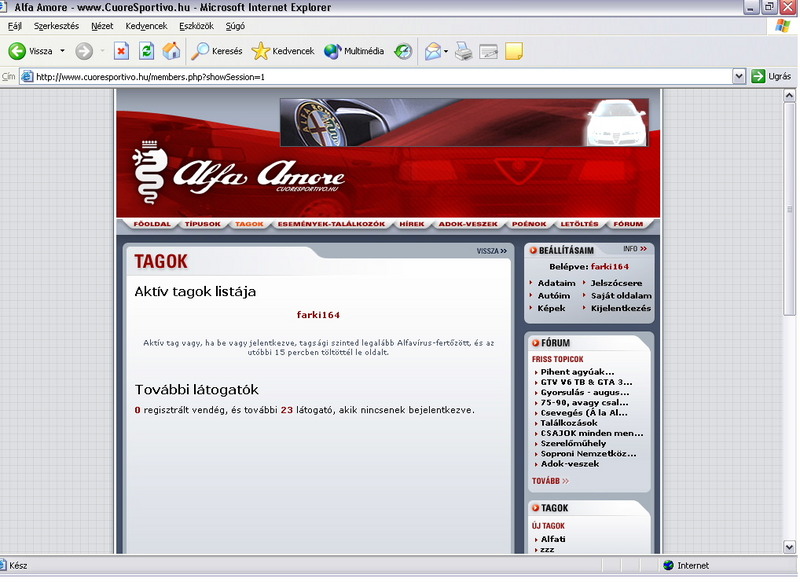Expand the Forward history dropdown arrow
This screenshot has width=800, height=582.
click(102, 51)
